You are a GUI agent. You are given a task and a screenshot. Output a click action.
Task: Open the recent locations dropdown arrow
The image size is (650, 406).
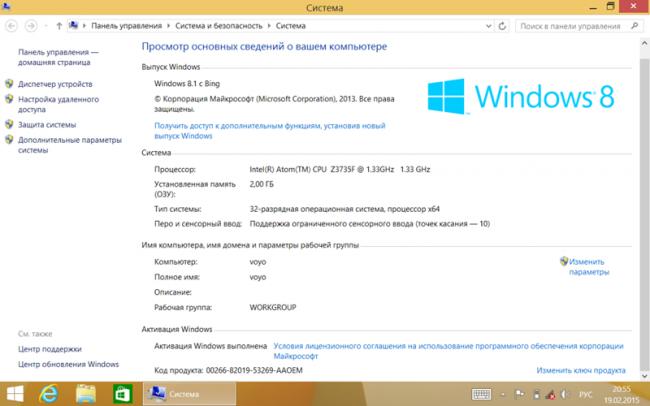coord(46,26)
